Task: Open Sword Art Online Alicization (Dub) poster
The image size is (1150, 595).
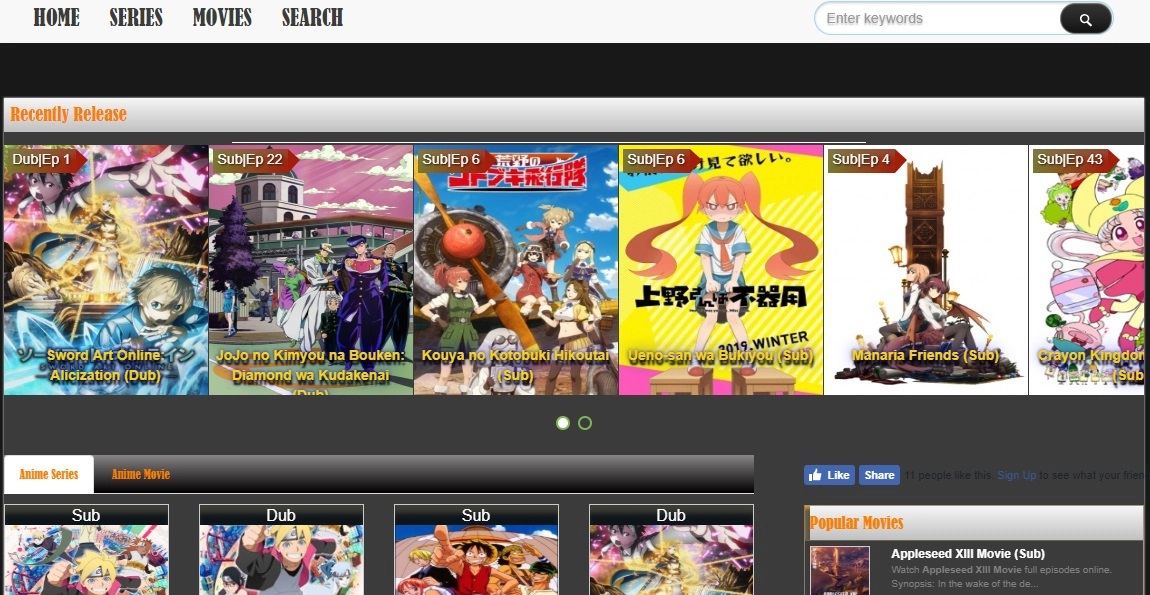Action: coord(106,270)
